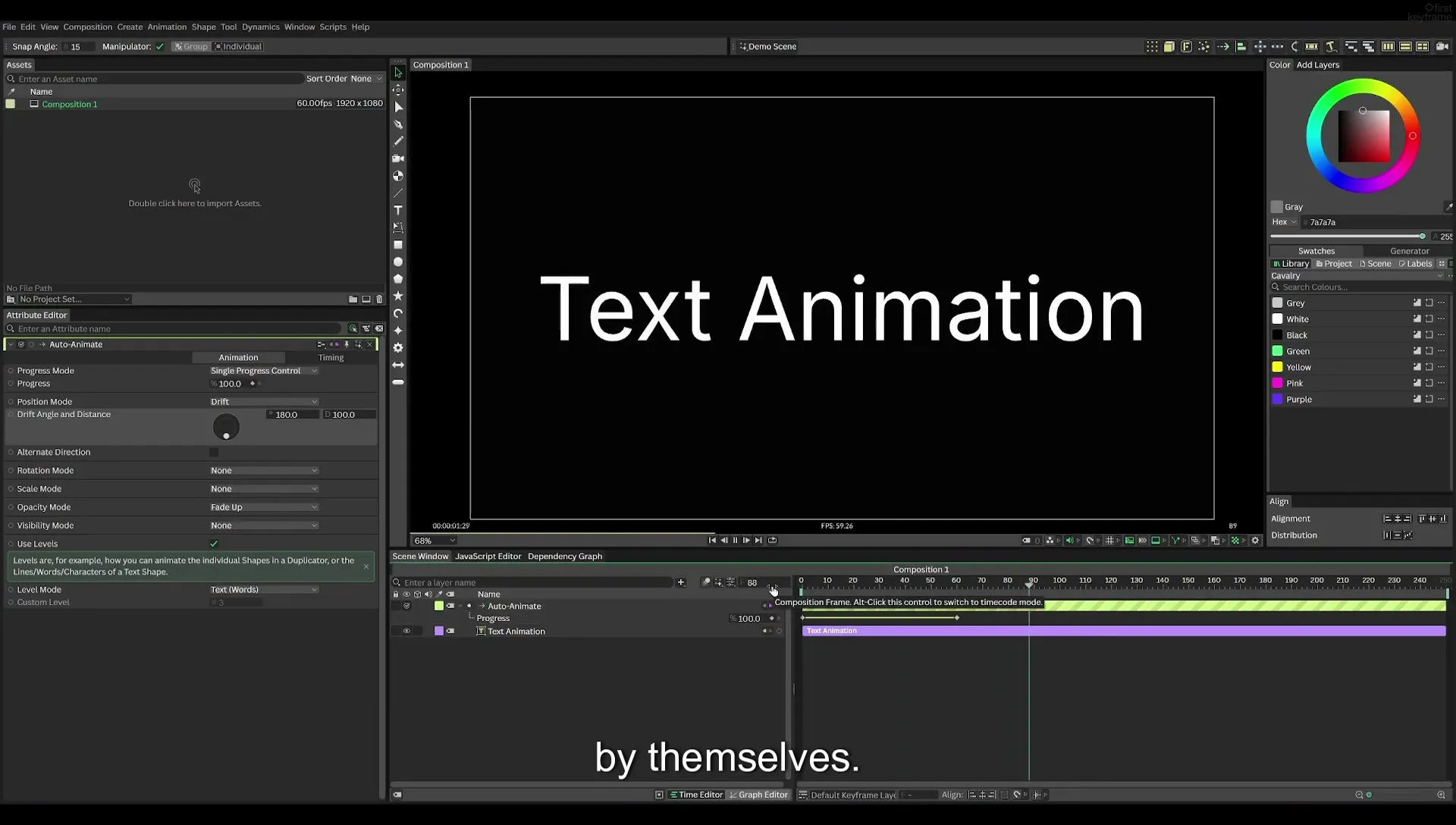Select the Text tool

tap(398, 210)
